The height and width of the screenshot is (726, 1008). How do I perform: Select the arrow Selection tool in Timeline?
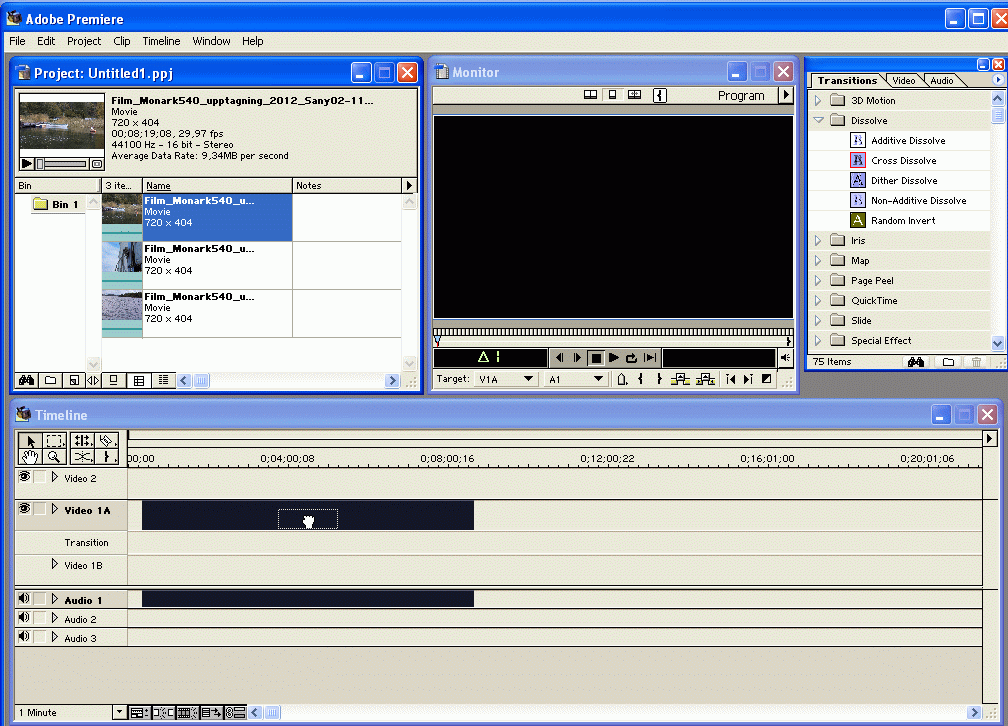[x=30, y=440]
